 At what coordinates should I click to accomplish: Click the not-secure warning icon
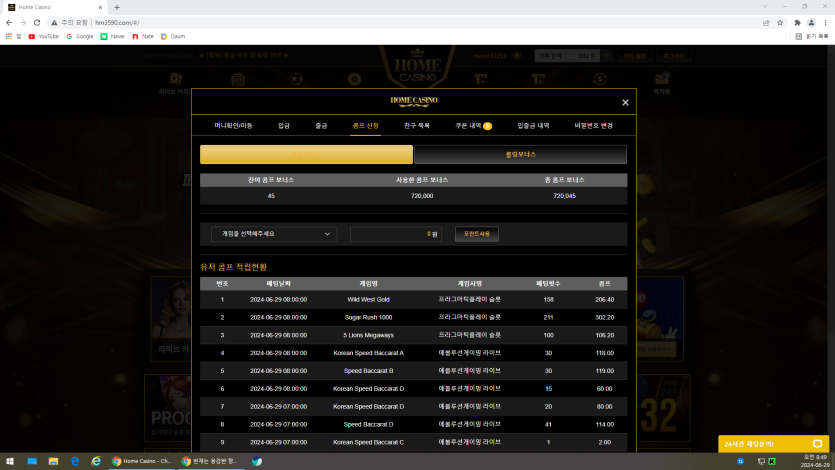tap(54, 22)
